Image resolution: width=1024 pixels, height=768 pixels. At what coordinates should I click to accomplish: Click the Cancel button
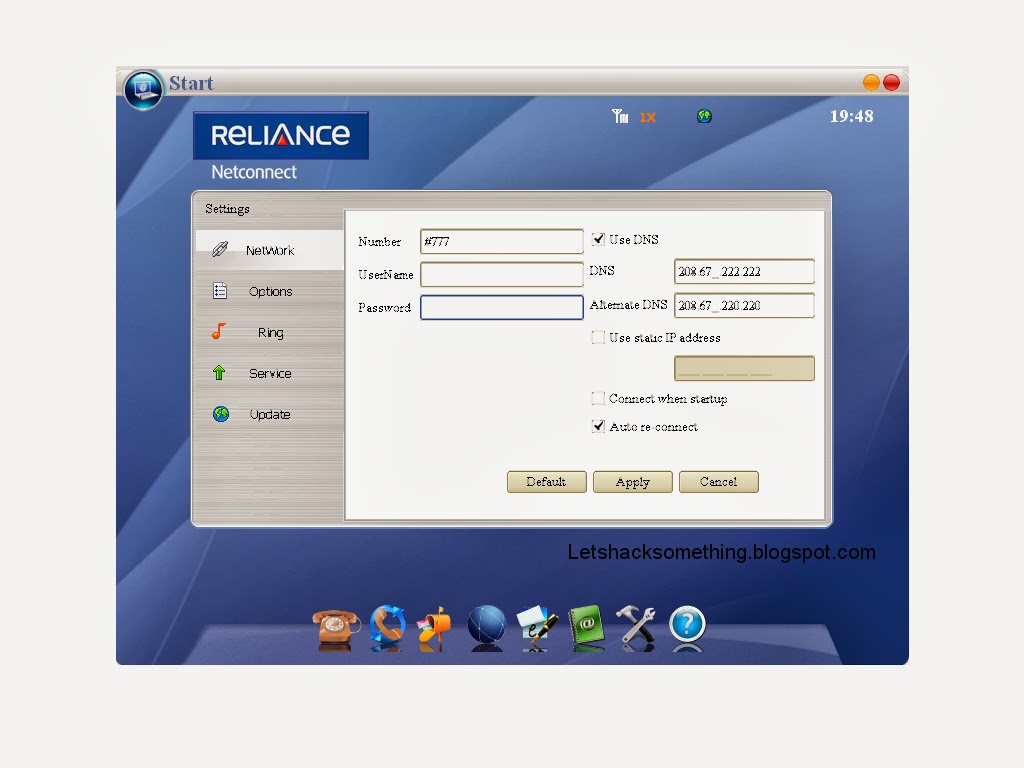718,482
